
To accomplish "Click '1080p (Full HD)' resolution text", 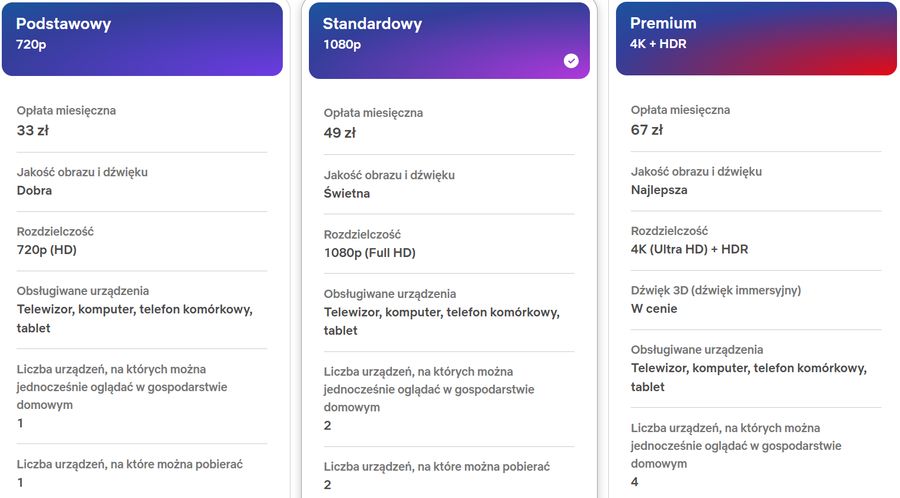I will [370, 252].
